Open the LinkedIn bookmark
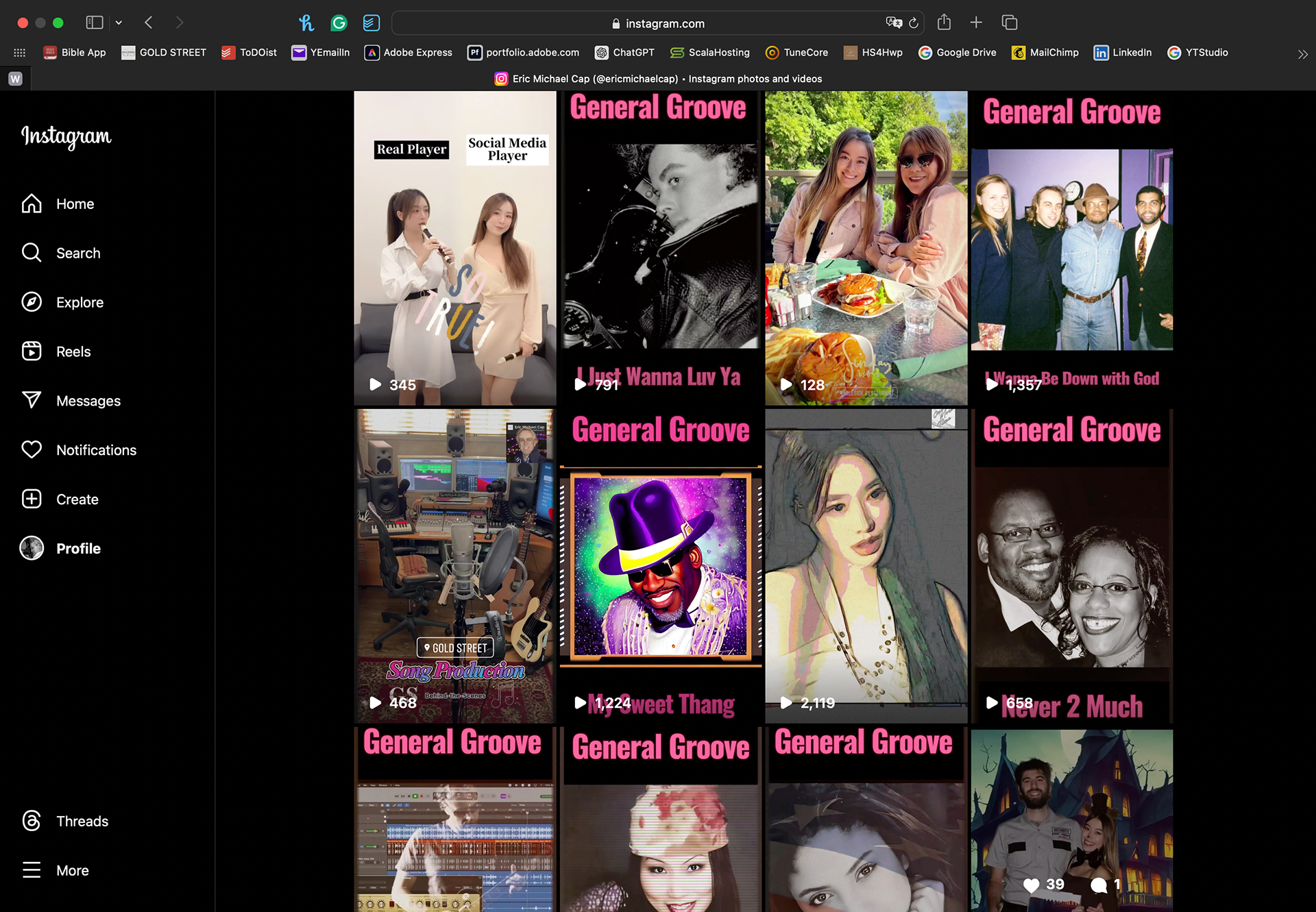This screenshot has width=1316, height=912. pos(1122,53)
